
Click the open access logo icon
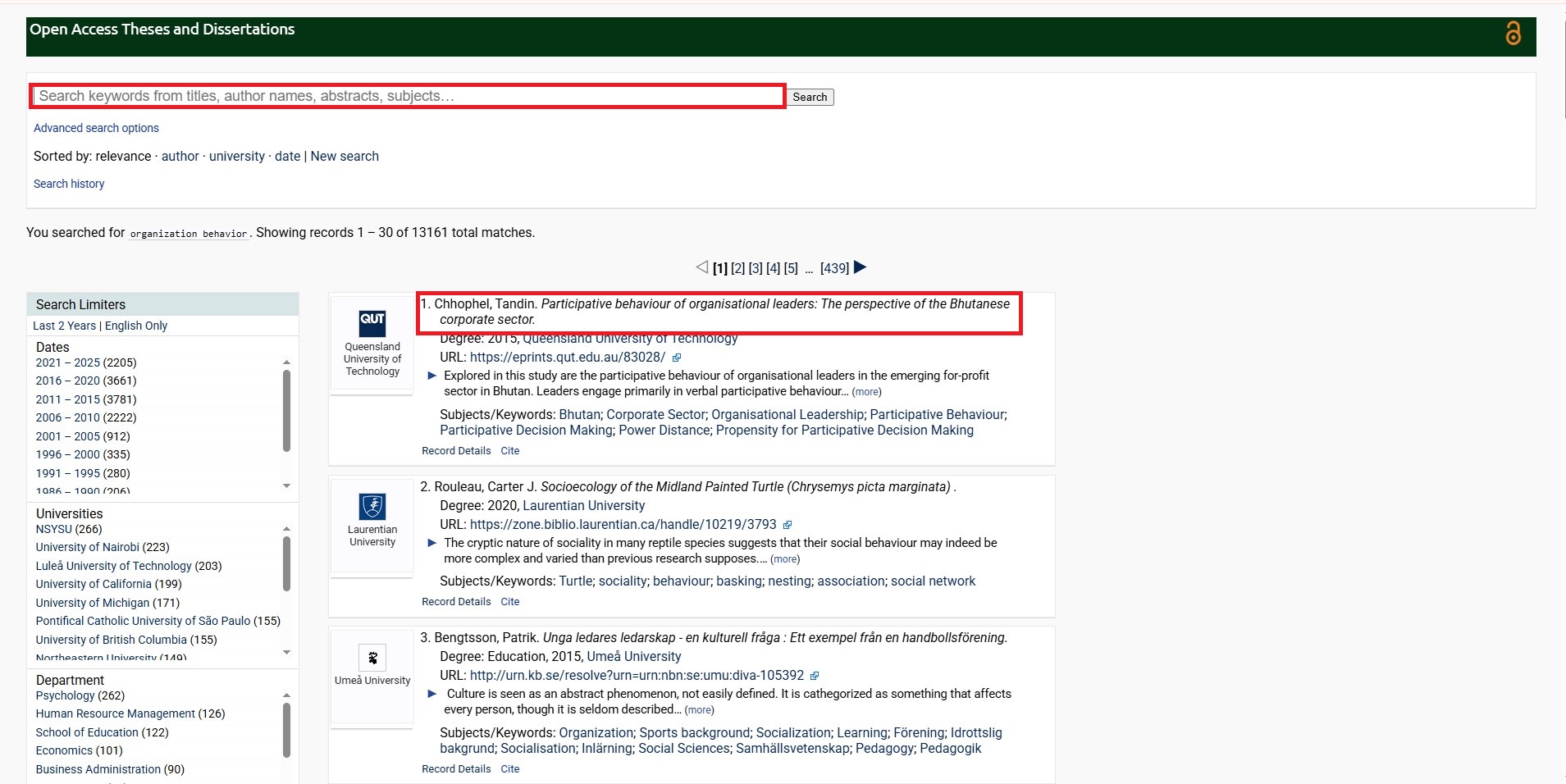point(1513,33)
